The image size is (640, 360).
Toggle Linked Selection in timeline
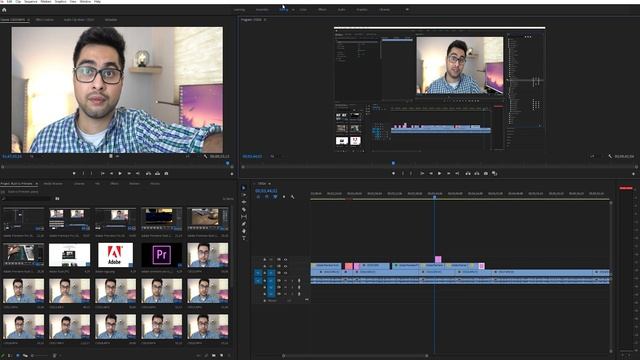tap(276, 197)
